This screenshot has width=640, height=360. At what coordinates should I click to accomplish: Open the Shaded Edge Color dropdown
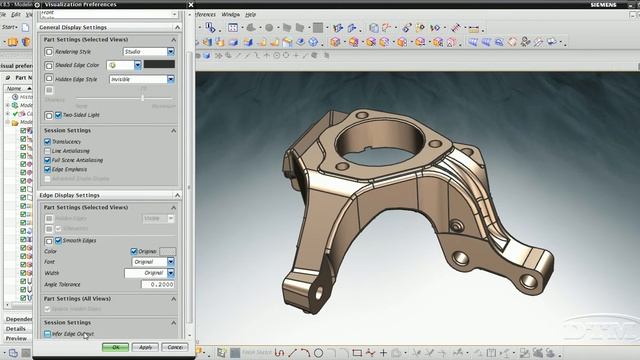coord(138,65)
